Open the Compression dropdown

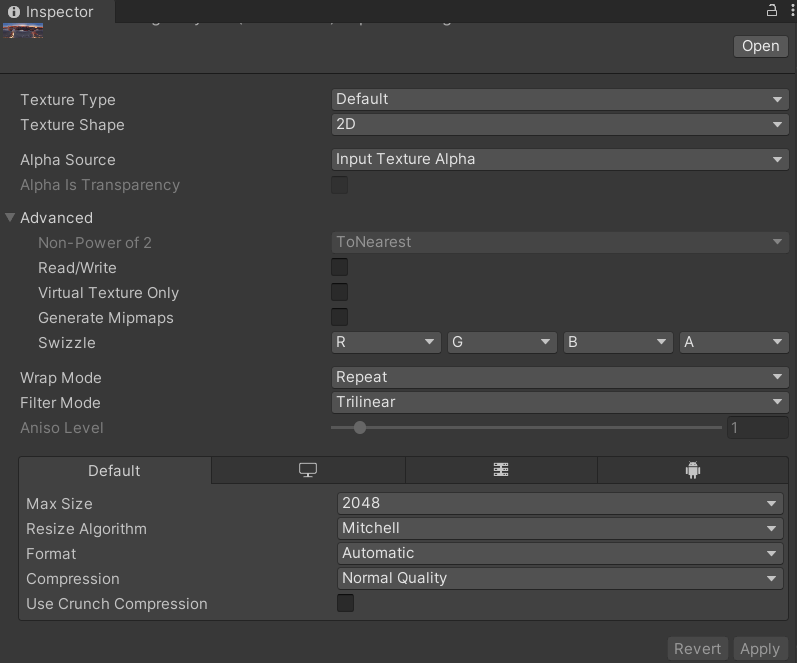[x=560, y=578]
